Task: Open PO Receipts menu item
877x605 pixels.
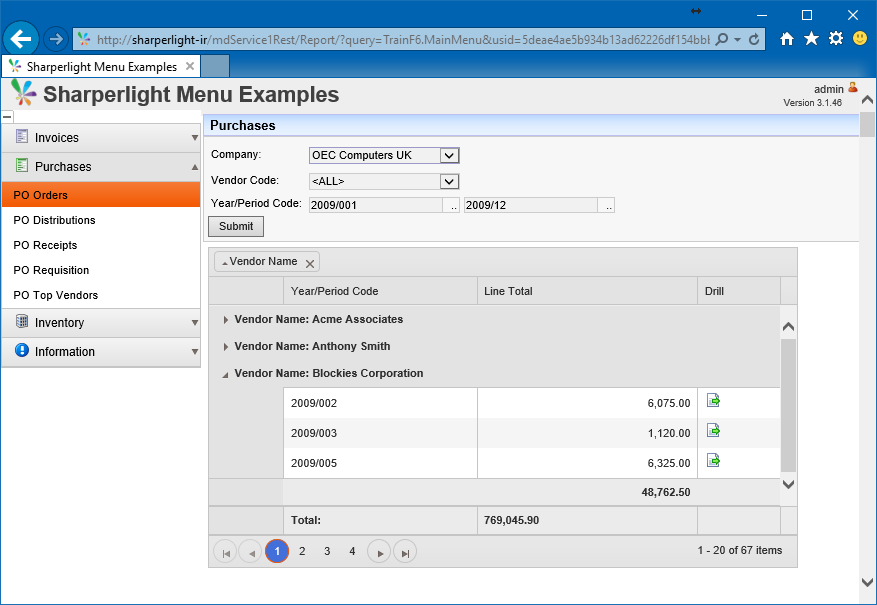Action: coord(101,245)
